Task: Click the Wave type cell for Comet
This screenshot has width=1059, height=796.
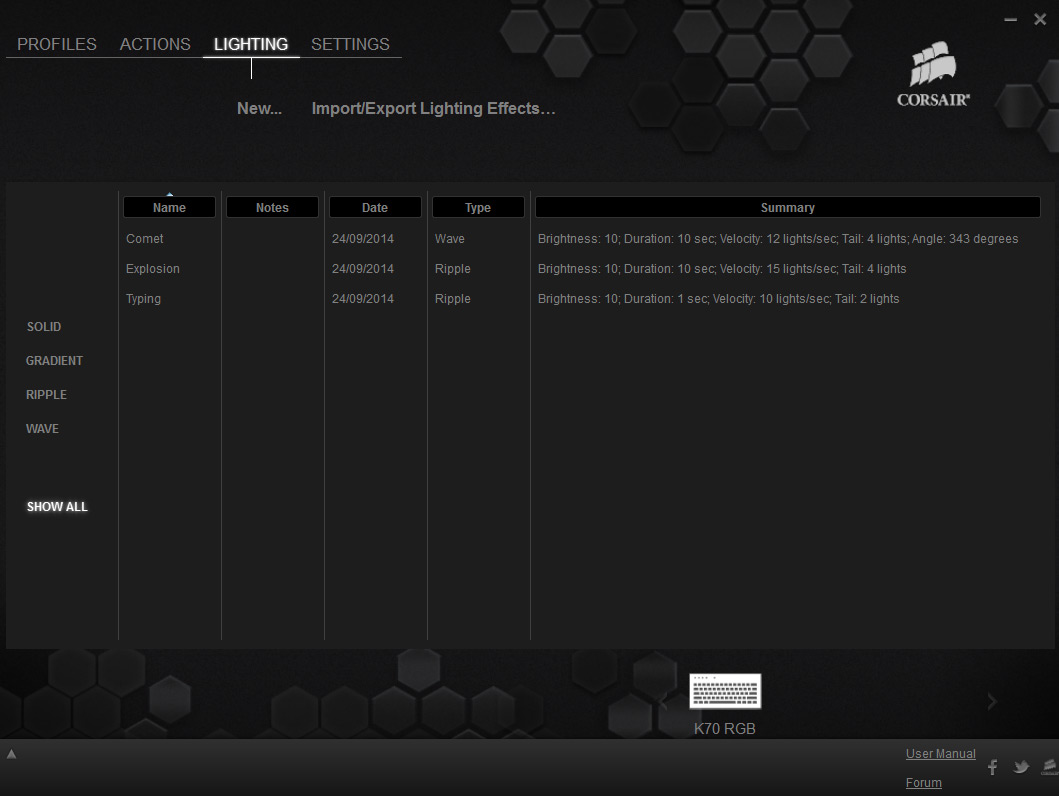Action: pos(450,239)
